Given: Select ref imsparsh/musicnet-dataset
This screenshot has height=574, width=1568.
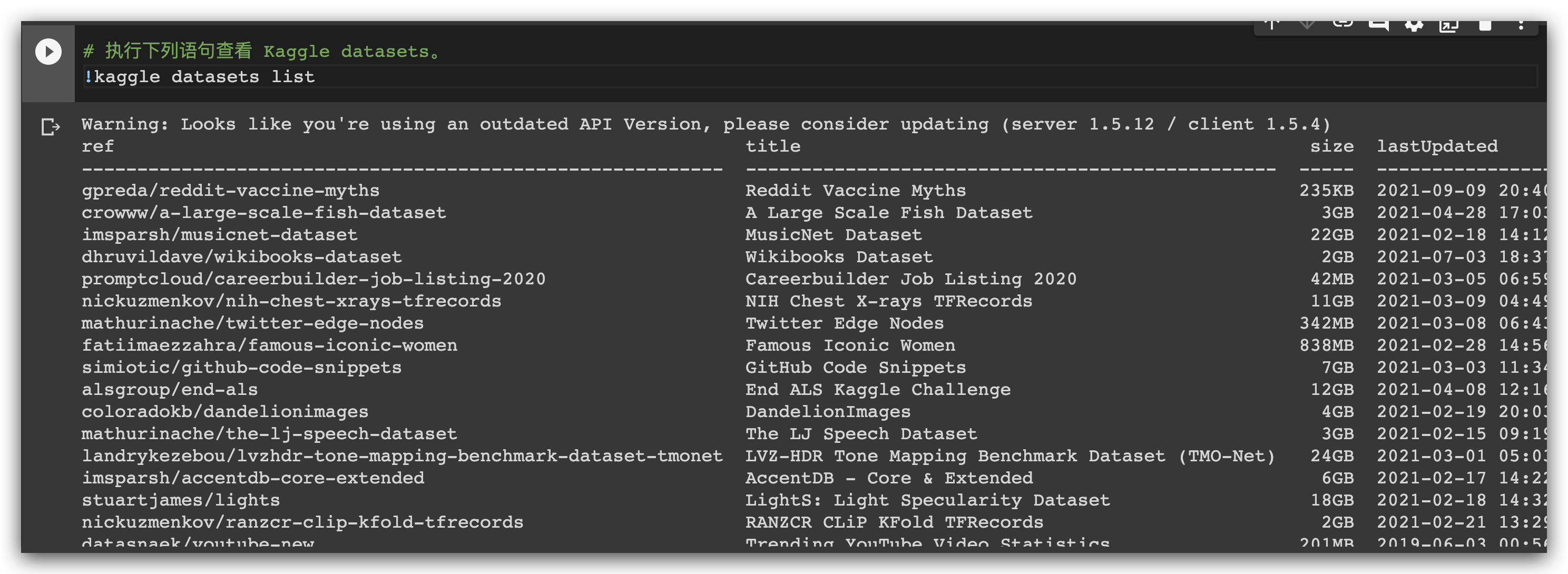Looking at the screenshot, I should click(x=219, y=234).
